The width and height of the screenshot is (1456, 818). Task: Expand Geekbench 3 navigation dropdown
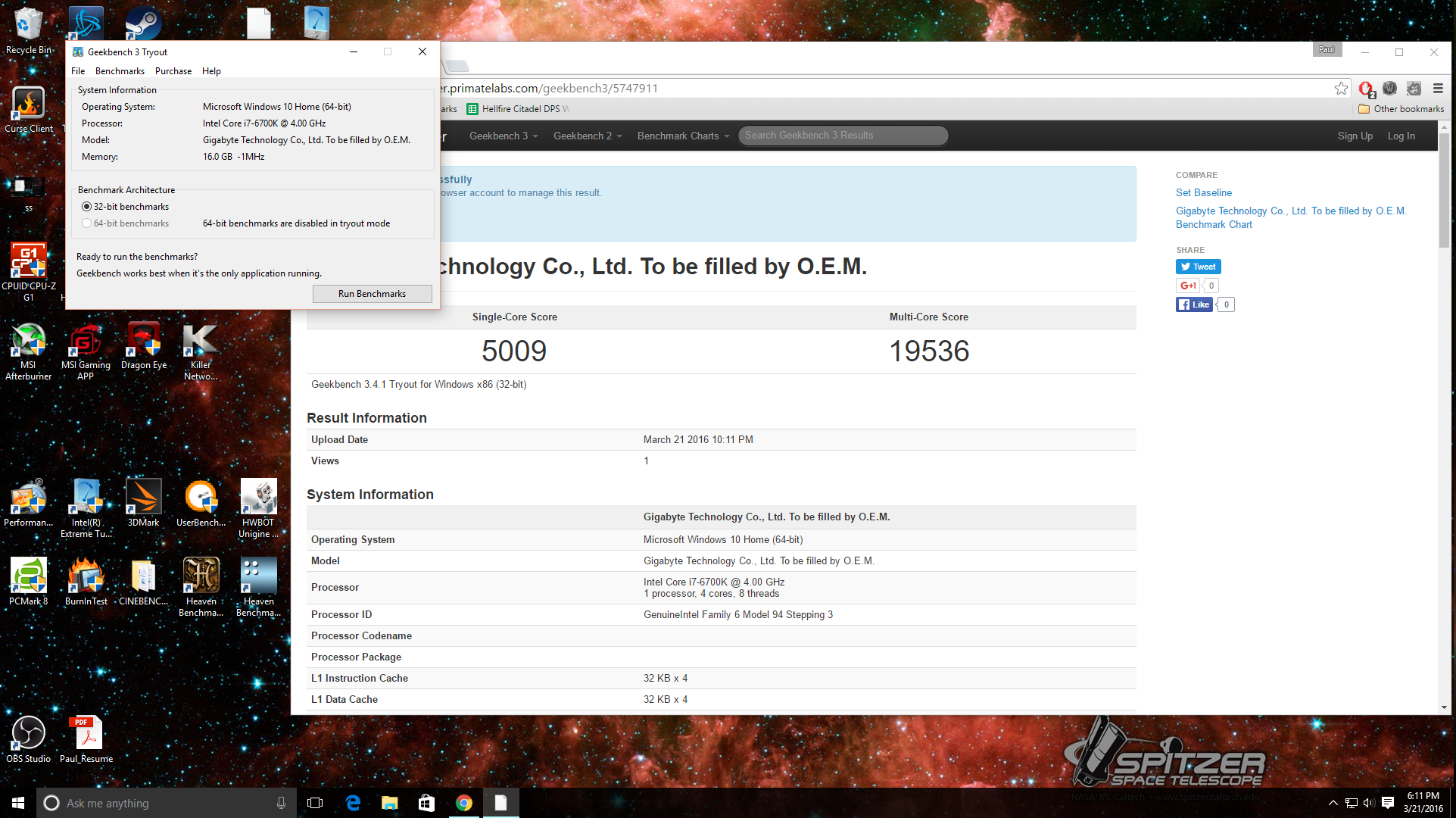(x=504, y=136)
